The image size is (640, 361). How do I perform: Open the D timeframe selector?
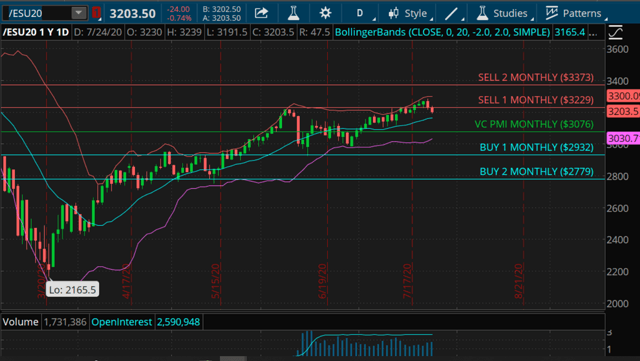click(360, 13)
